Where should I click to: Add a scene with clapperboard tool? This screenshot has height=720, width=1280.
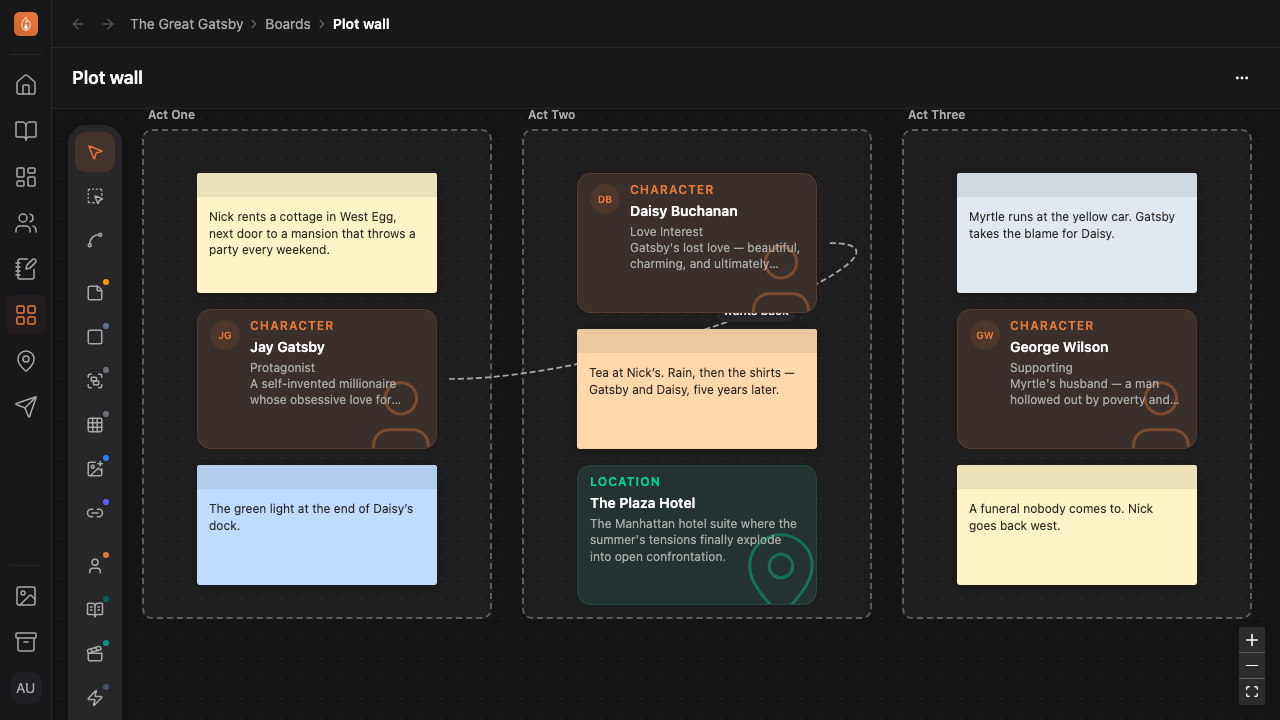[x=95, y=654]
